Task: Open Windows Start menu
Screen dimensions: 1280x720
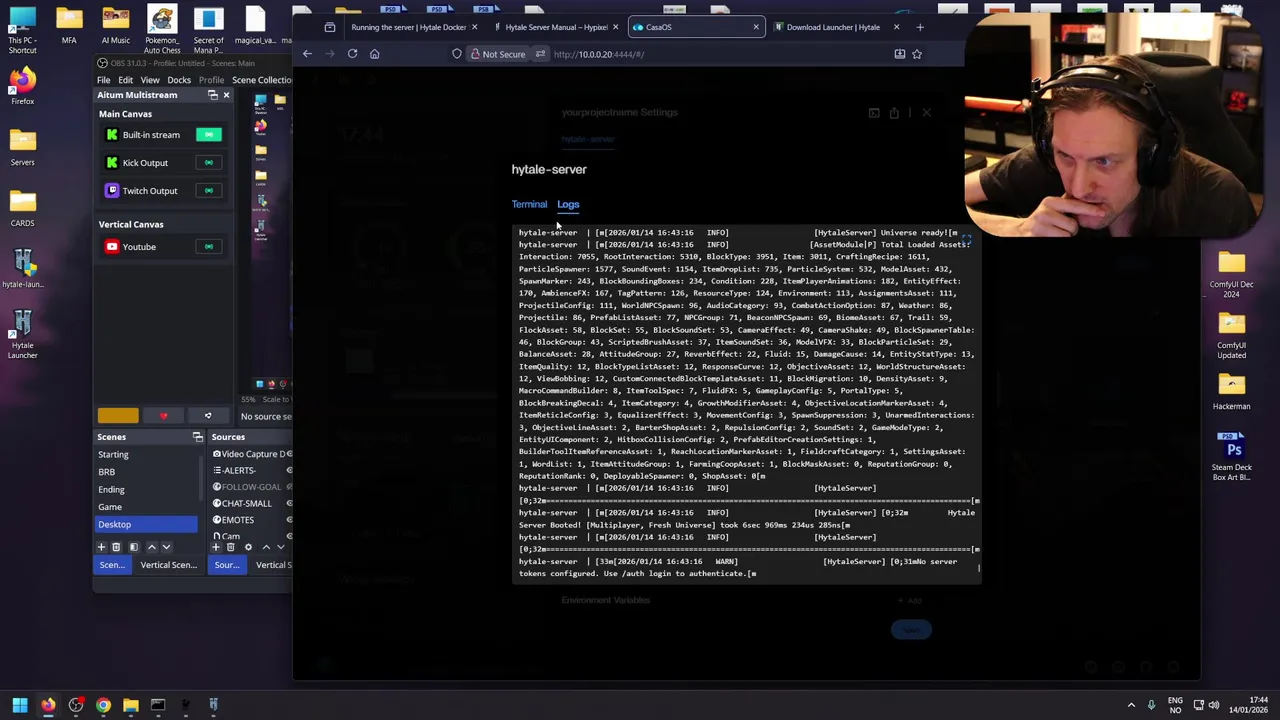Action: (19, 705)
